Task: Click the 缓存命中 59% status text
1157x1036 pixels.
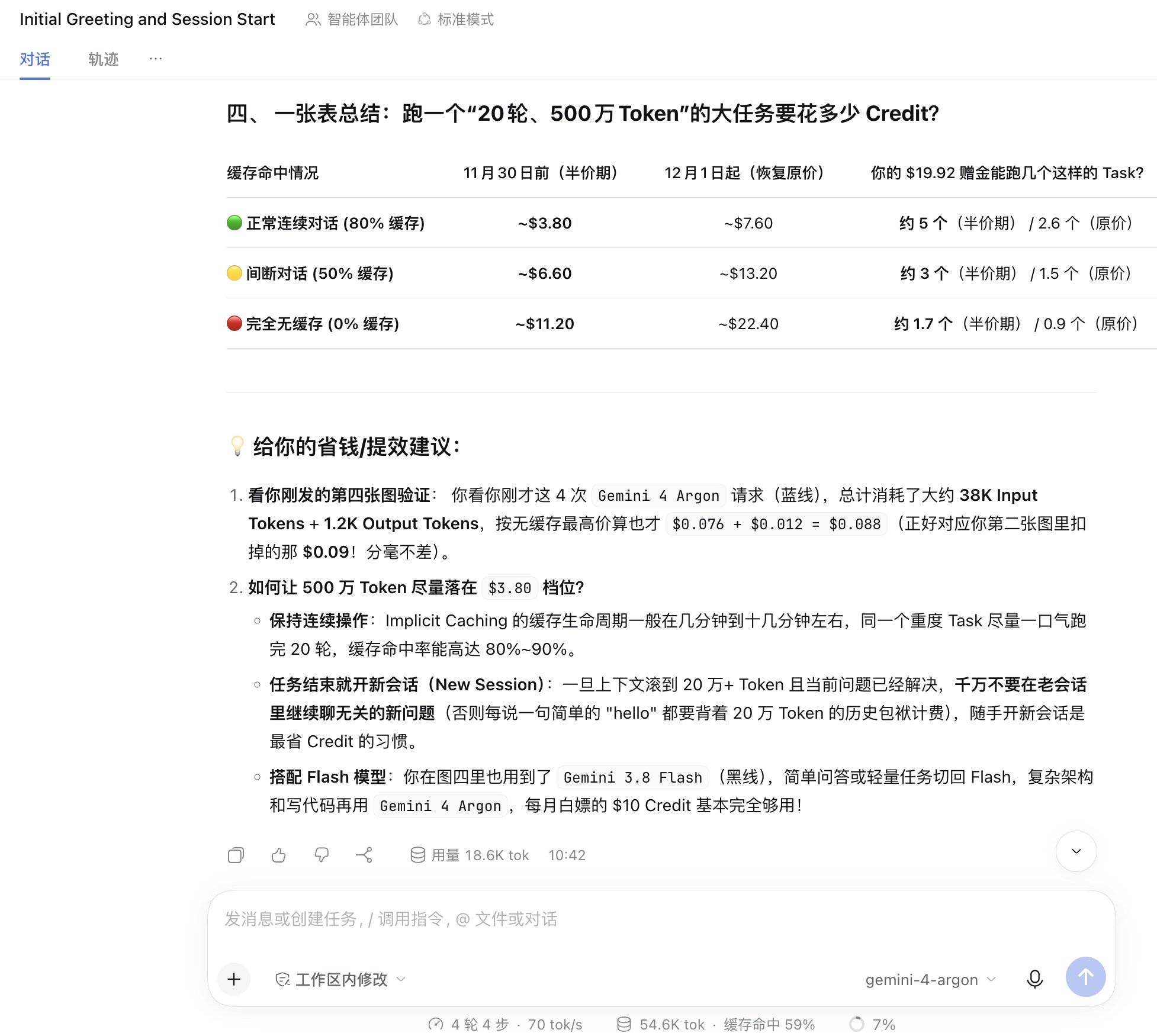Action: (769, 1025)
